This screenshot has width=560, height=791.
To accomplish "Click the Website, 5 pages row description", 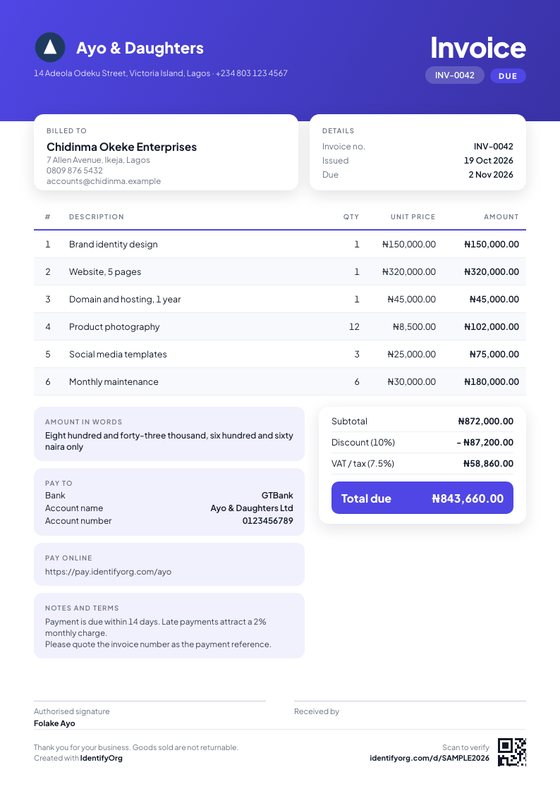I will 105,272.
